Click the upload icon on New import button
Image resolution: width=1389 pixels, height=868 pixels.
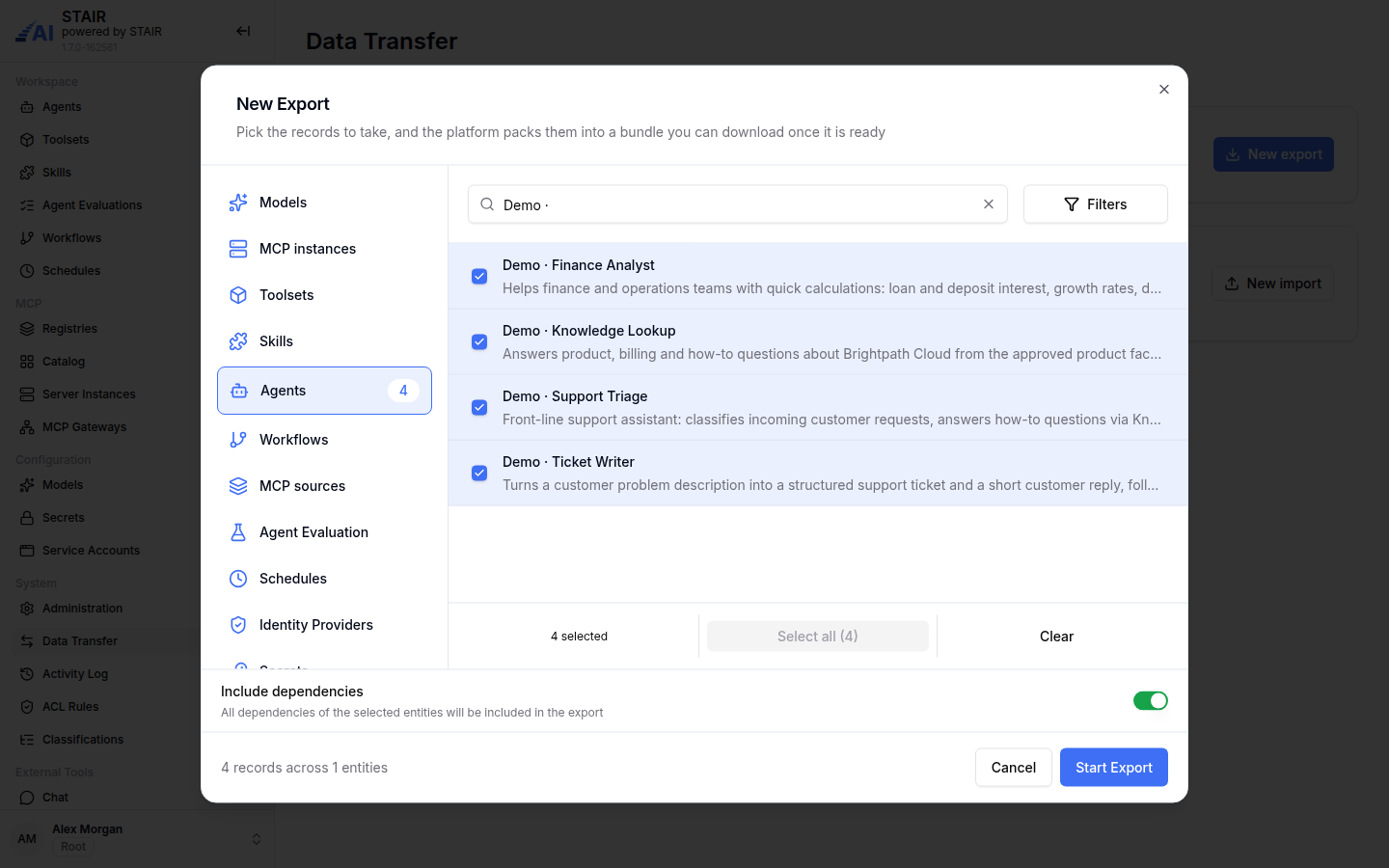click(x=1232, y=284)
